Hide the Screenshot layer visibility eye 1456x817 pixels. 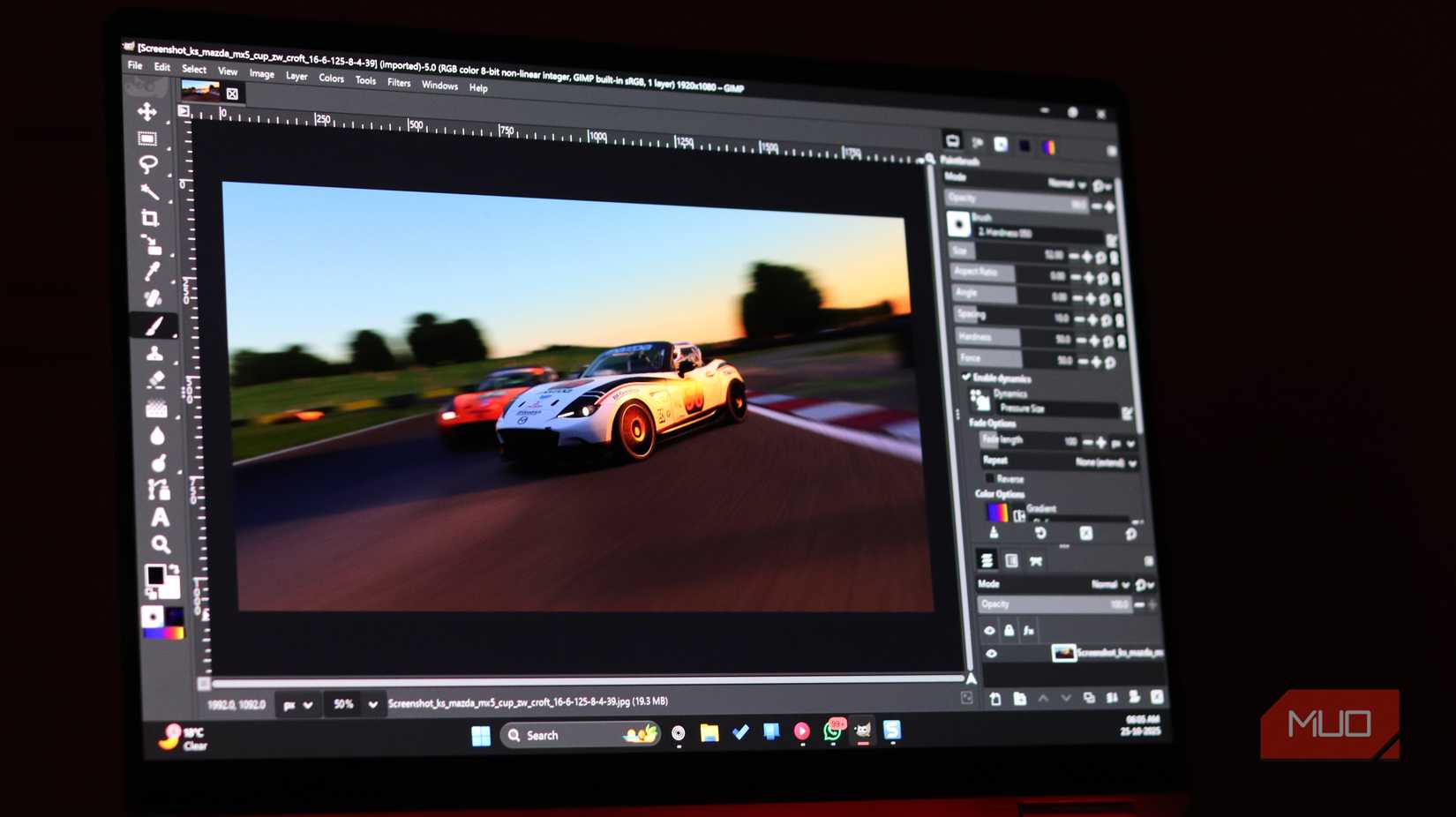coord(993,653)
